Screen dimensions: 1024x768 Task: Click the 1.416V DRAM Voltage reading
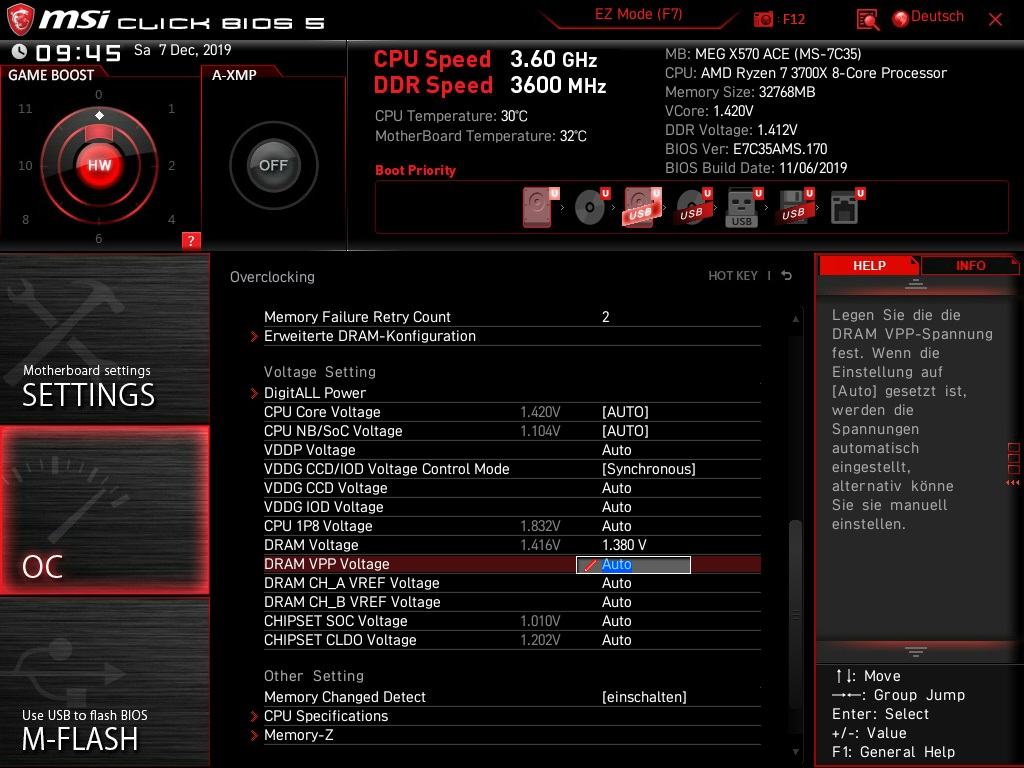tap(540, 545)
